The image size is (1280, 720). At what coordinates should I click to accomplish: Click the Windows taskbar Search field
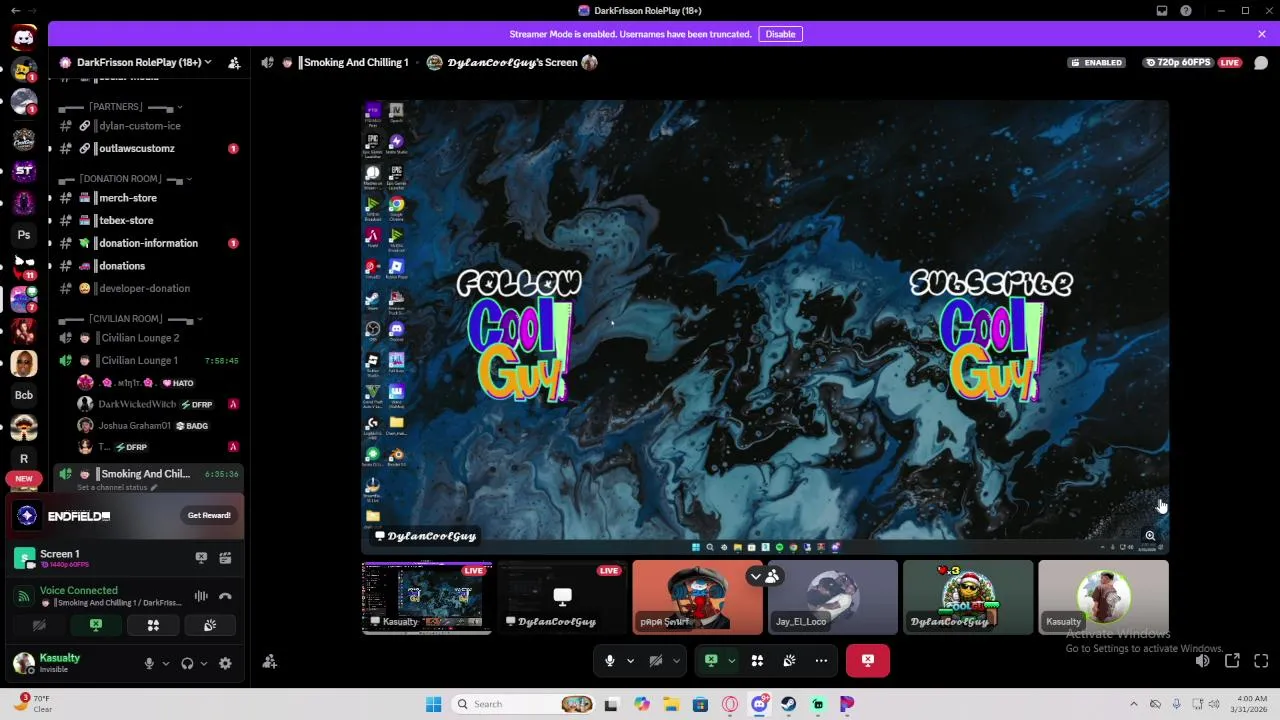tap(523, 704)
